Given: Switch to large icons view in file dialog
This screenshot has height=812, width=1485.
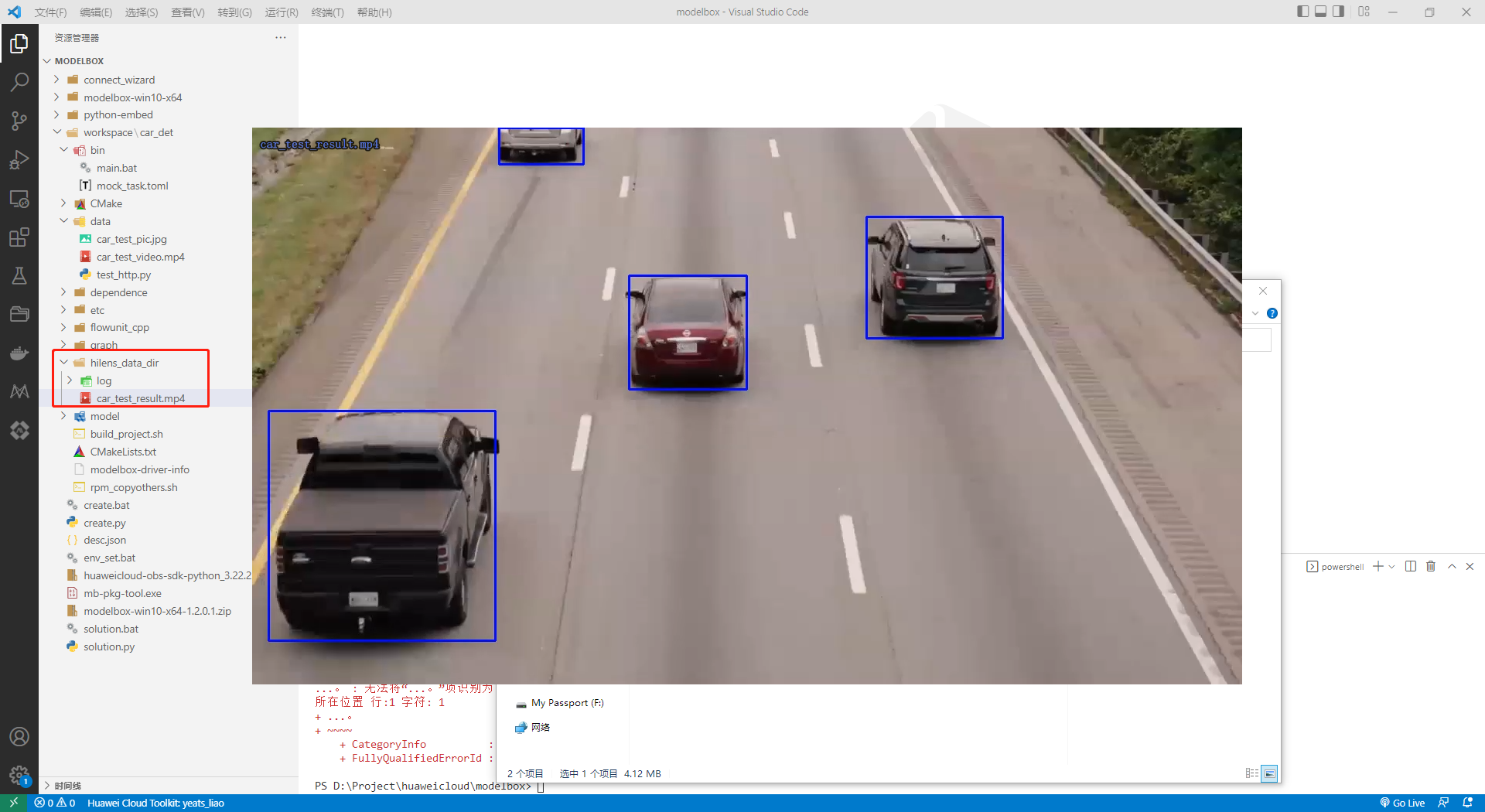Looking at the screenshot, I should [x=1269, y=773].
